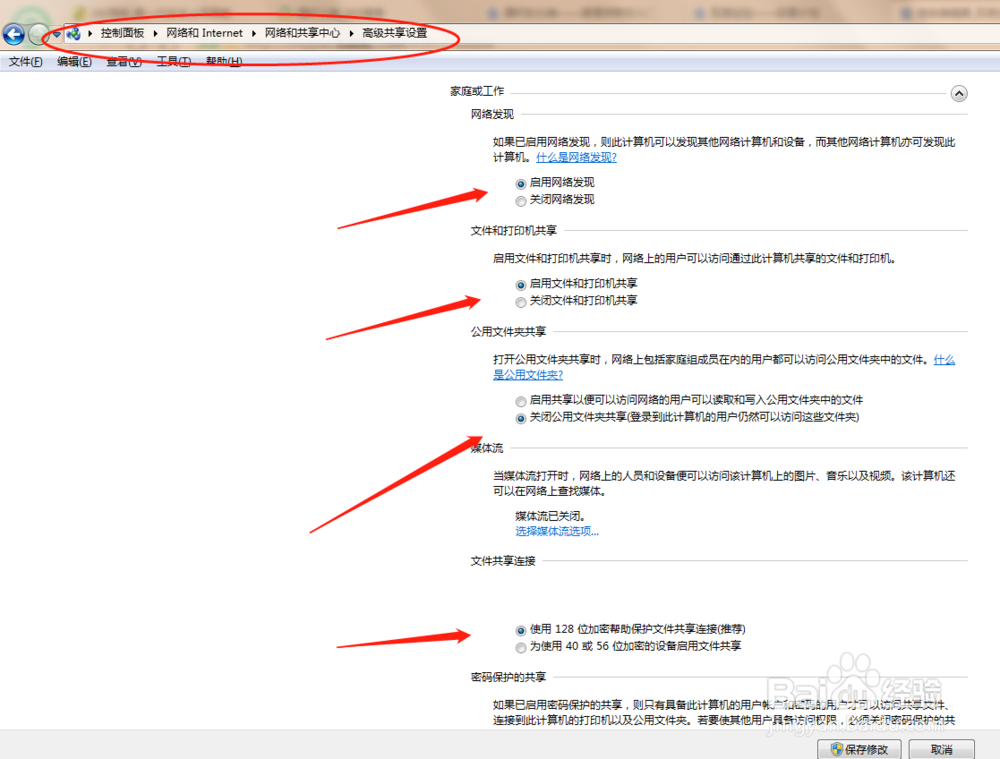Viewport: 1000px width, 759px height.
Task: Open the 帮助 menu
Action: coord(223,61)
